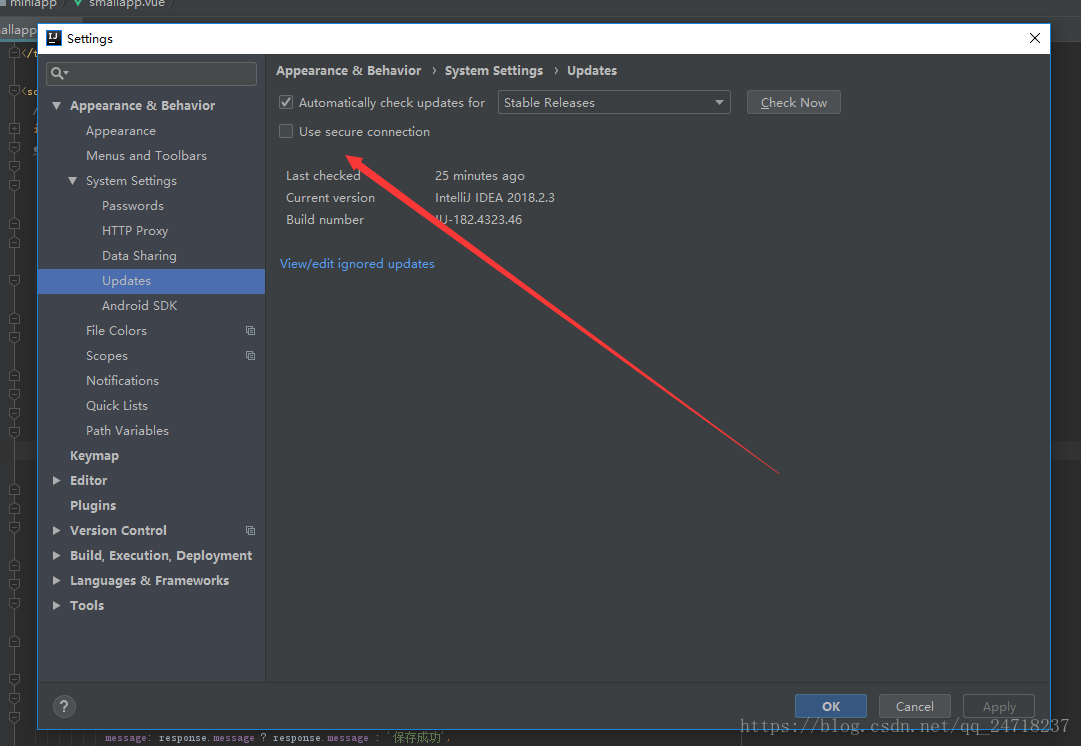Expand the Version Control settings node

[57, 530]
